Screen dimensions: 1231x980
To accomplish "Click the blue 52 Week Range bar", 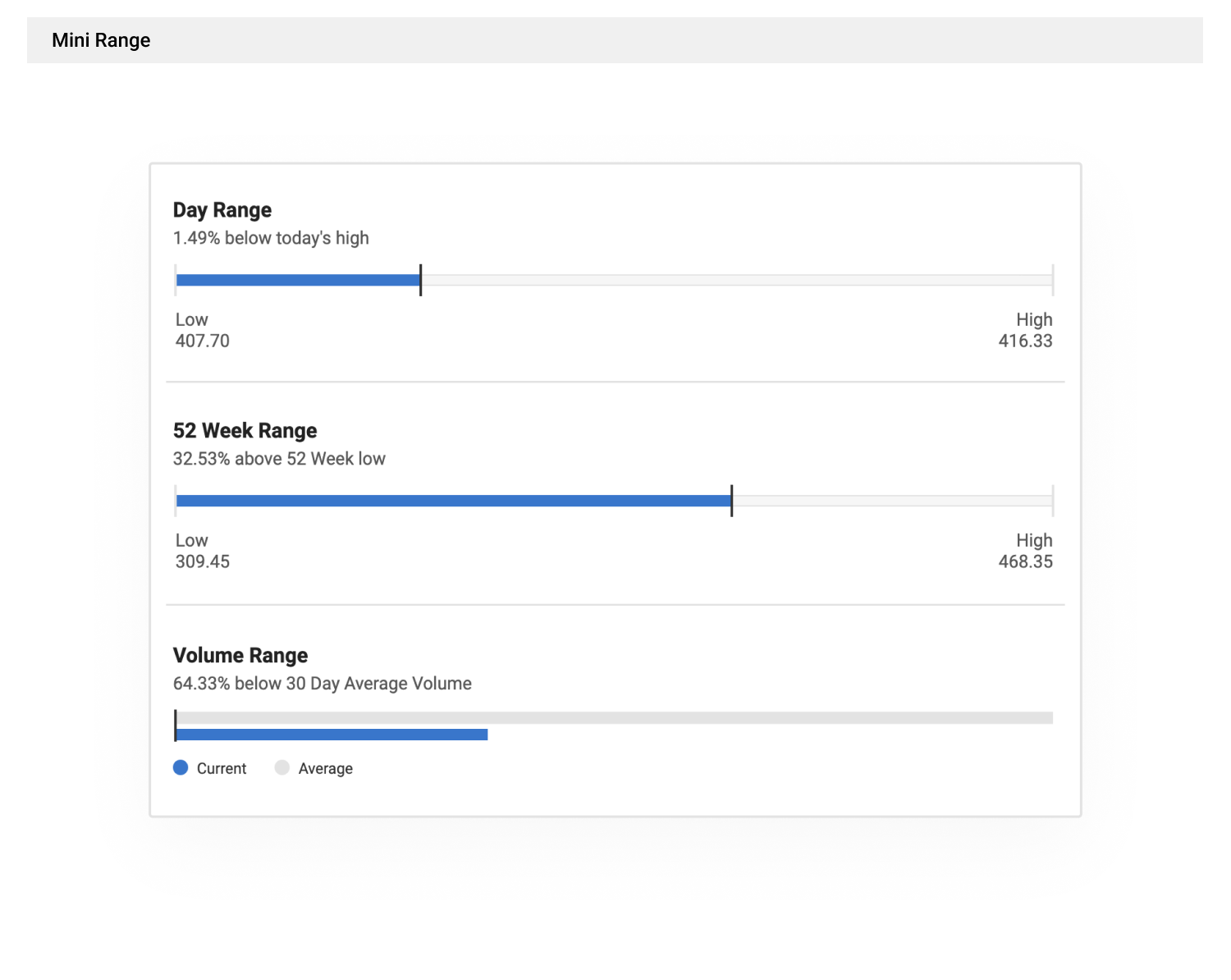I will [453, 501].
